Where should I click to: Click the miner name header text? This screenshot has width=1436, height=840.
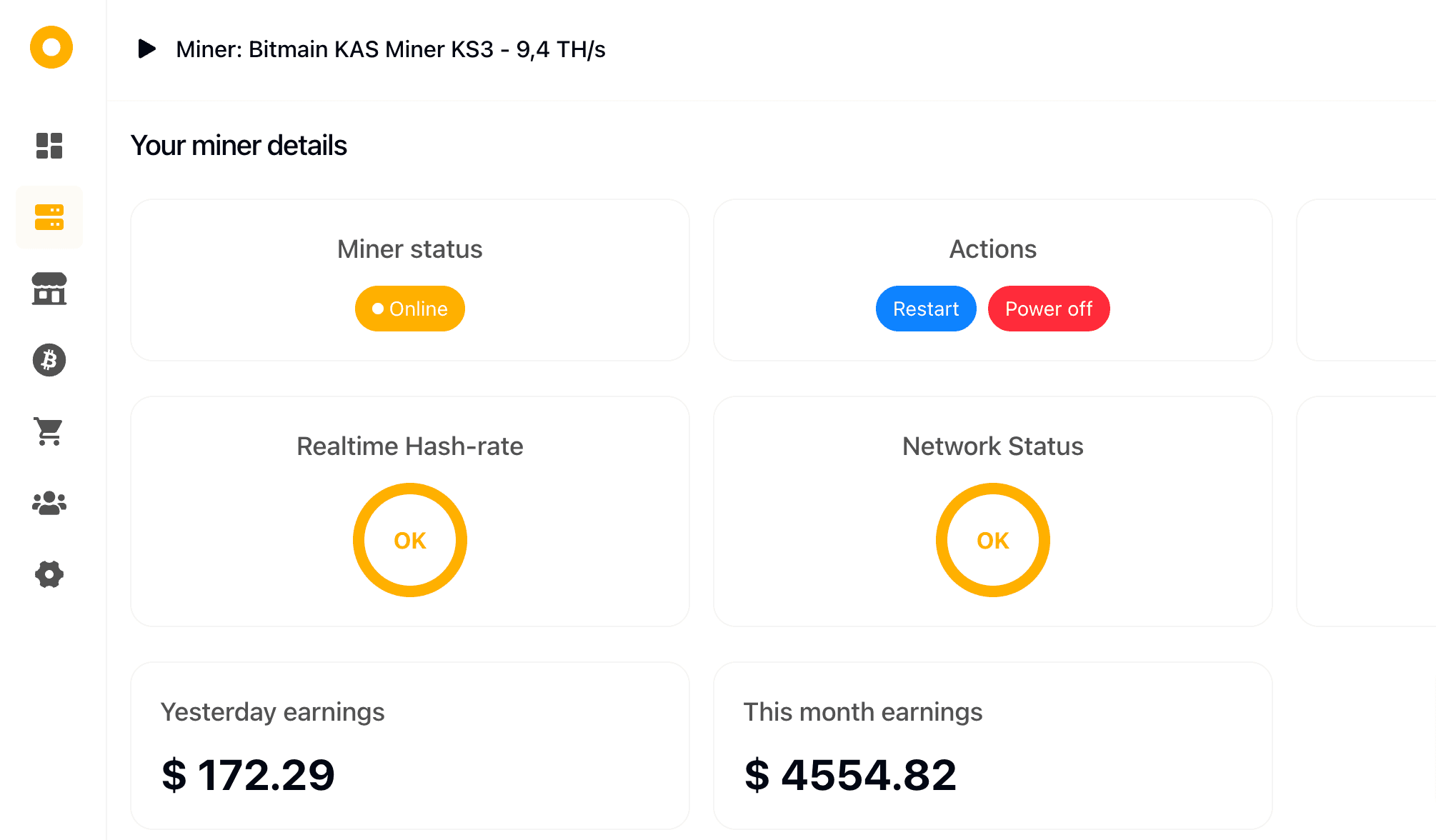390,49
